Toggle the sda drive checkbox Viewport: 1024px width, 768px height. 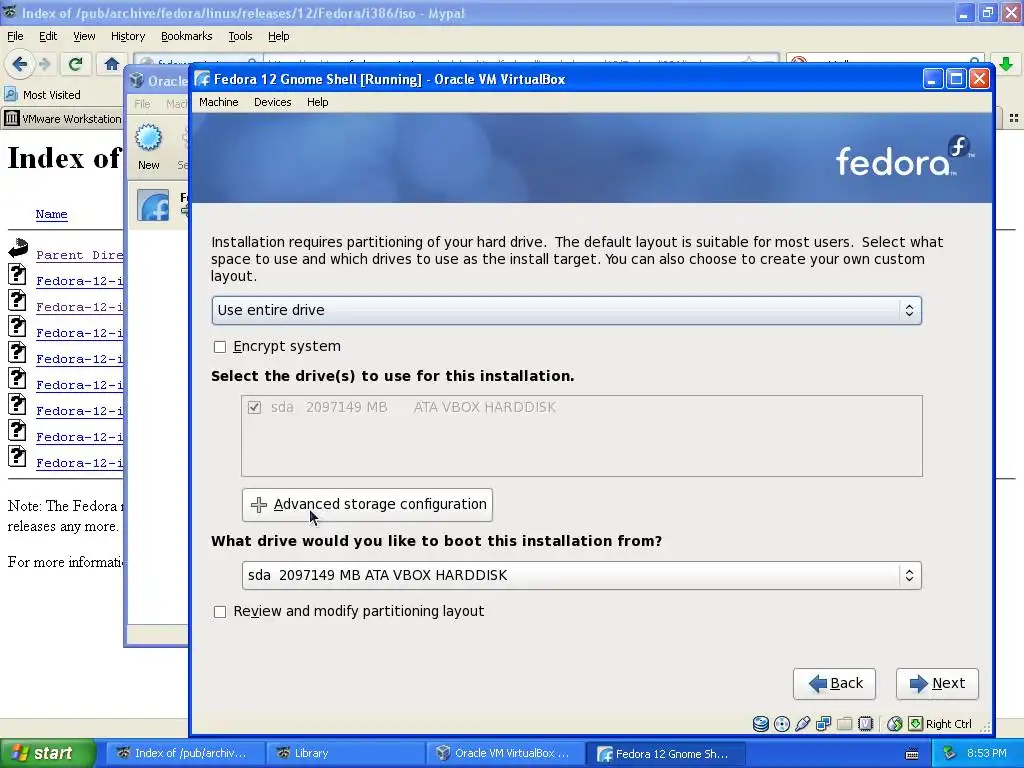tap(254, 408)
